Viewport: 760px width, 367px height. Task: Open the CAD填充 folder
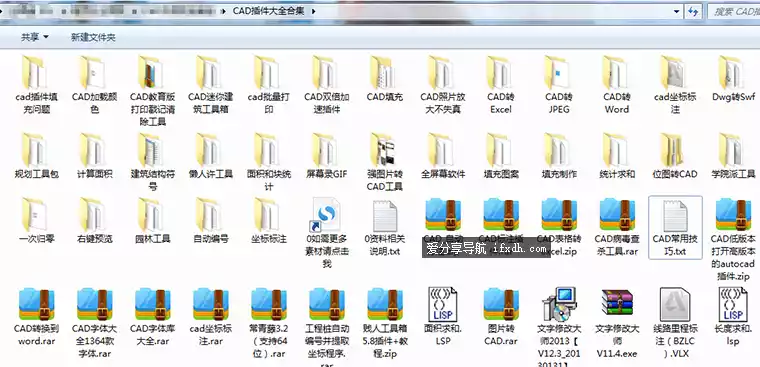pyautogui.click(x=384, y=79)
